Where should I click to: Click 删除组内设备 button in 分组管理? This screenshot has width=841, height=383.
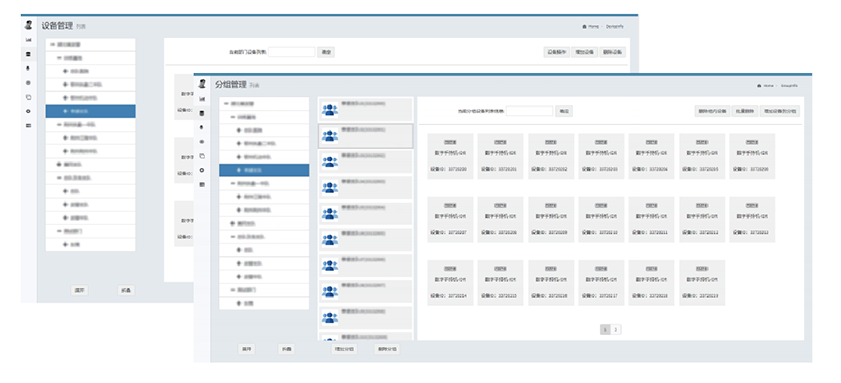(712, 111)
